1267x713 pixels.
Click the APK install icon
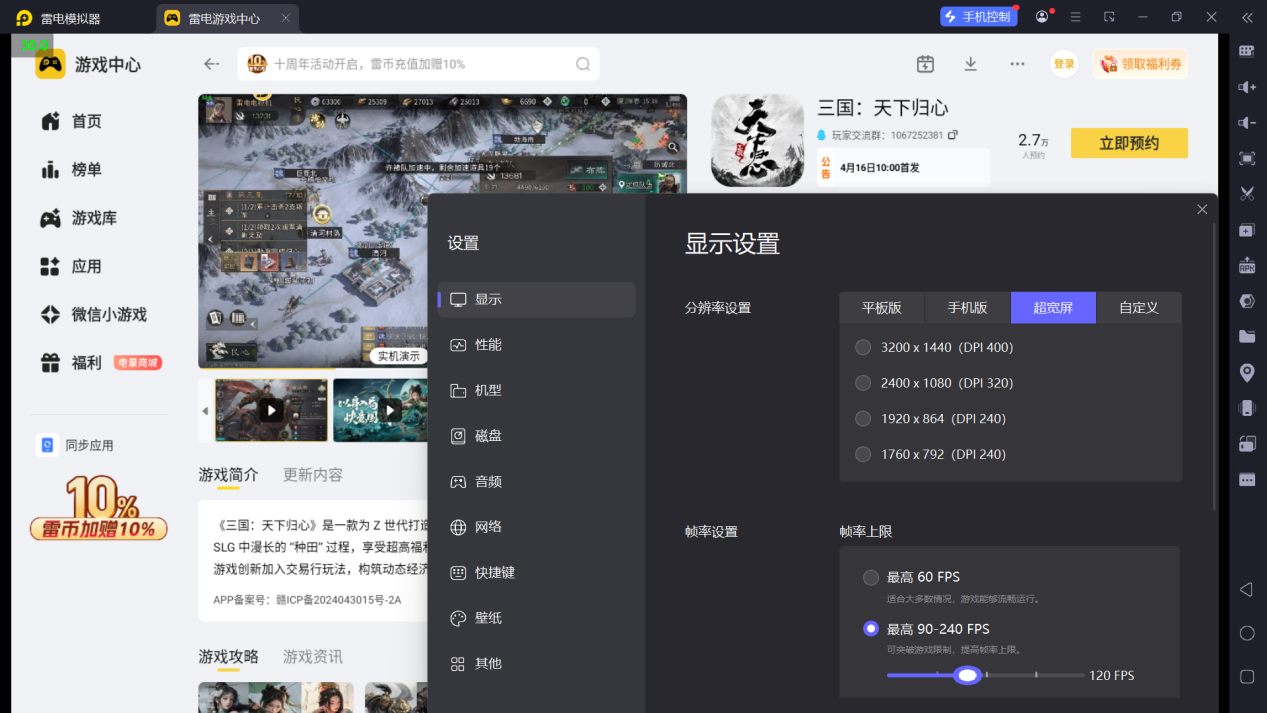click(1247, 265)
